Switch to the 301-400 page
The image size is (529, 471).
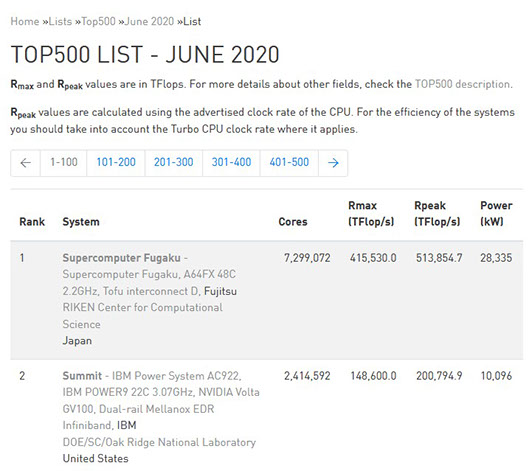[x=231, y=163]
